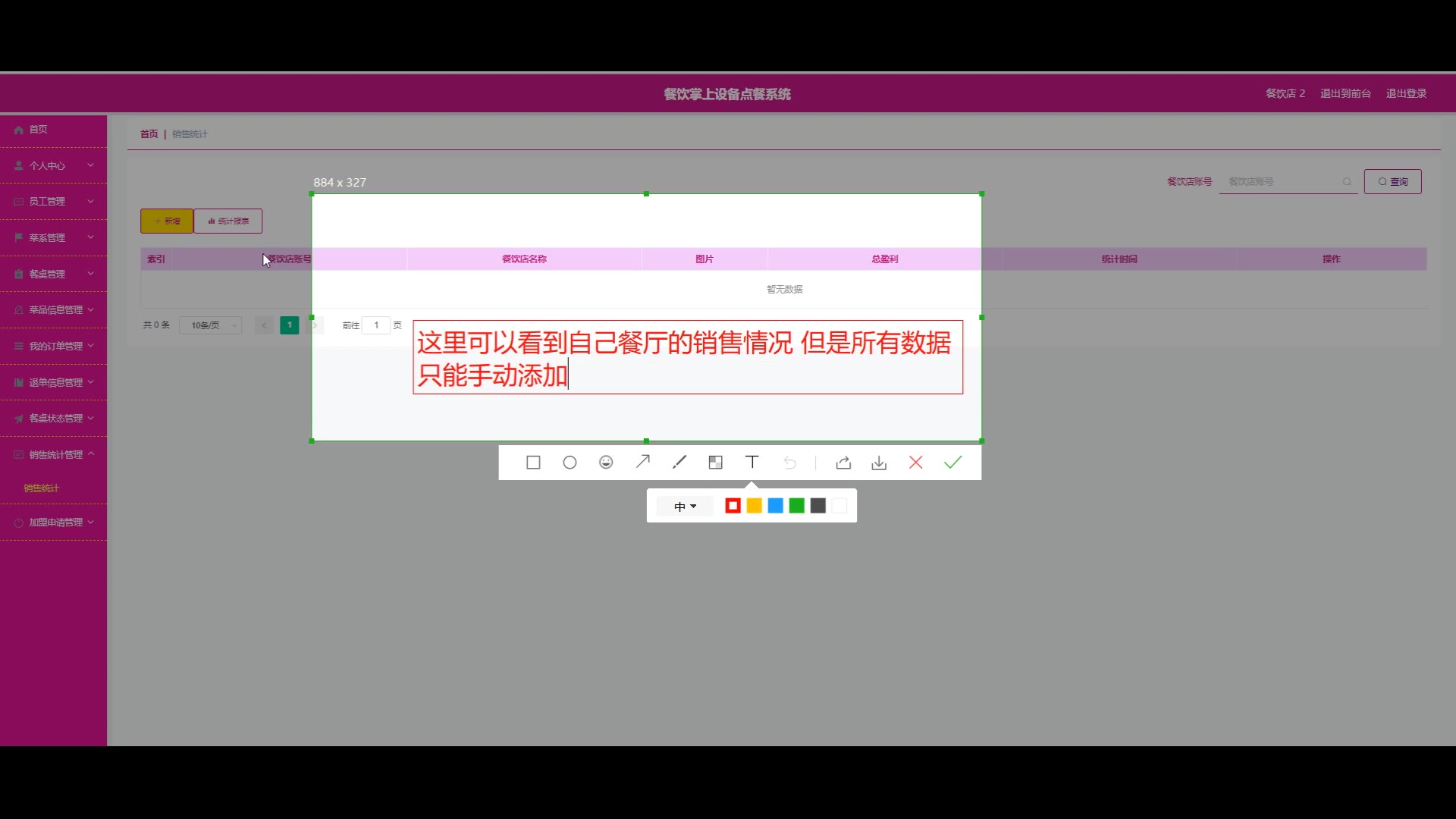Select the ellipse annotation tool
The image size is (1456, 819).
pyautogui.click(x=570, y=463)
